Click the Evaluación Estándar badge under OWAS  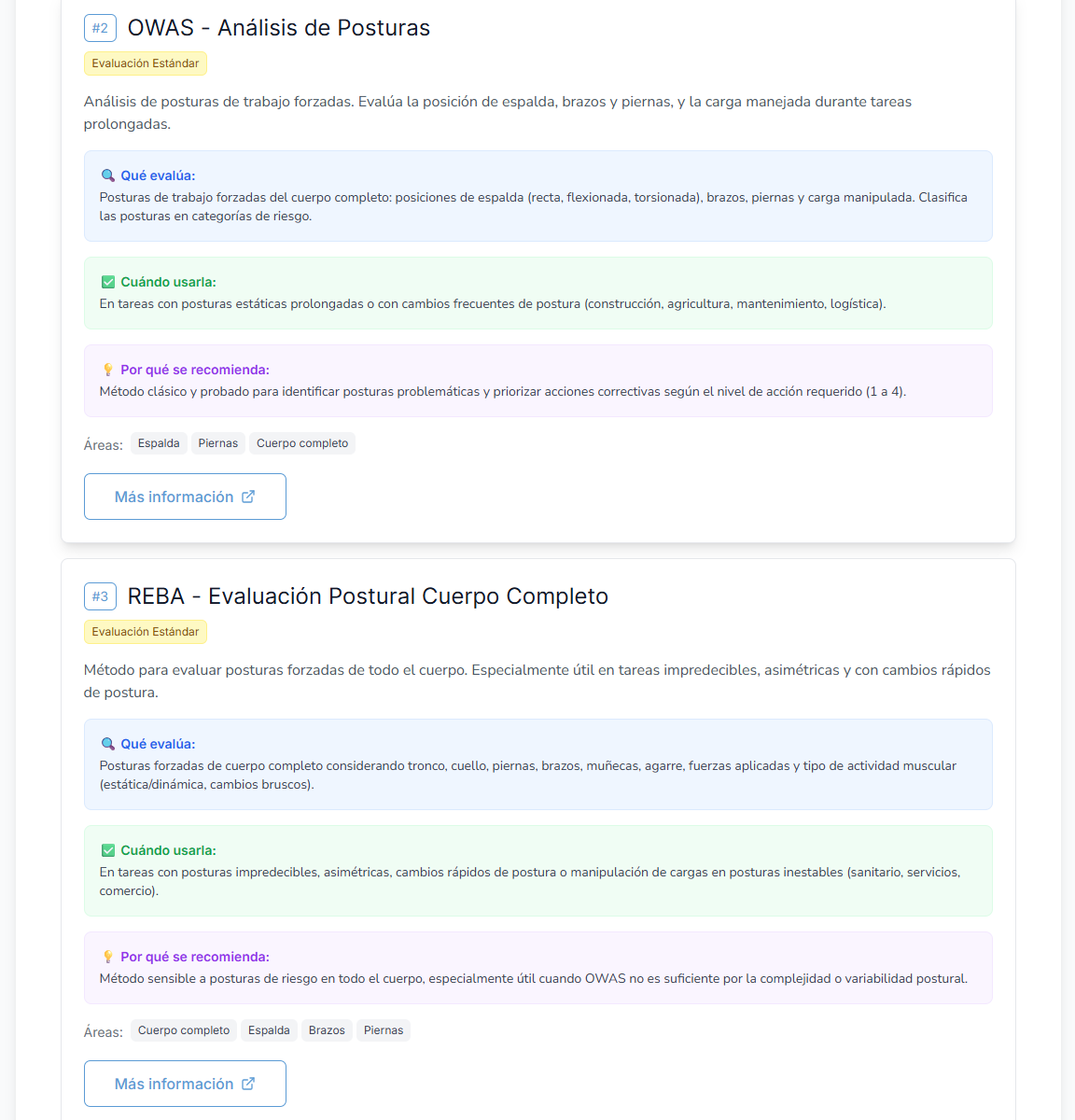[x=146, y=63]
